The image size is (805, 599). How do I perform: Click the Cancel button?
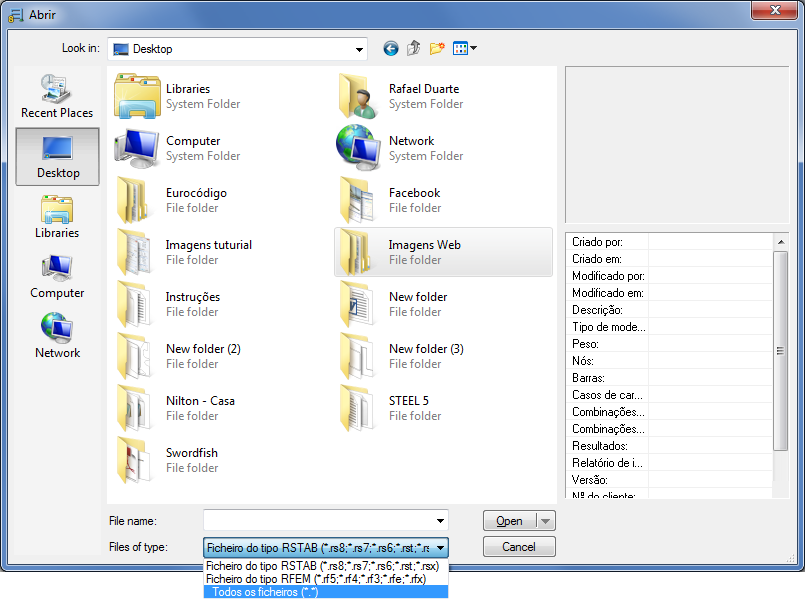[x=519, y=546]
